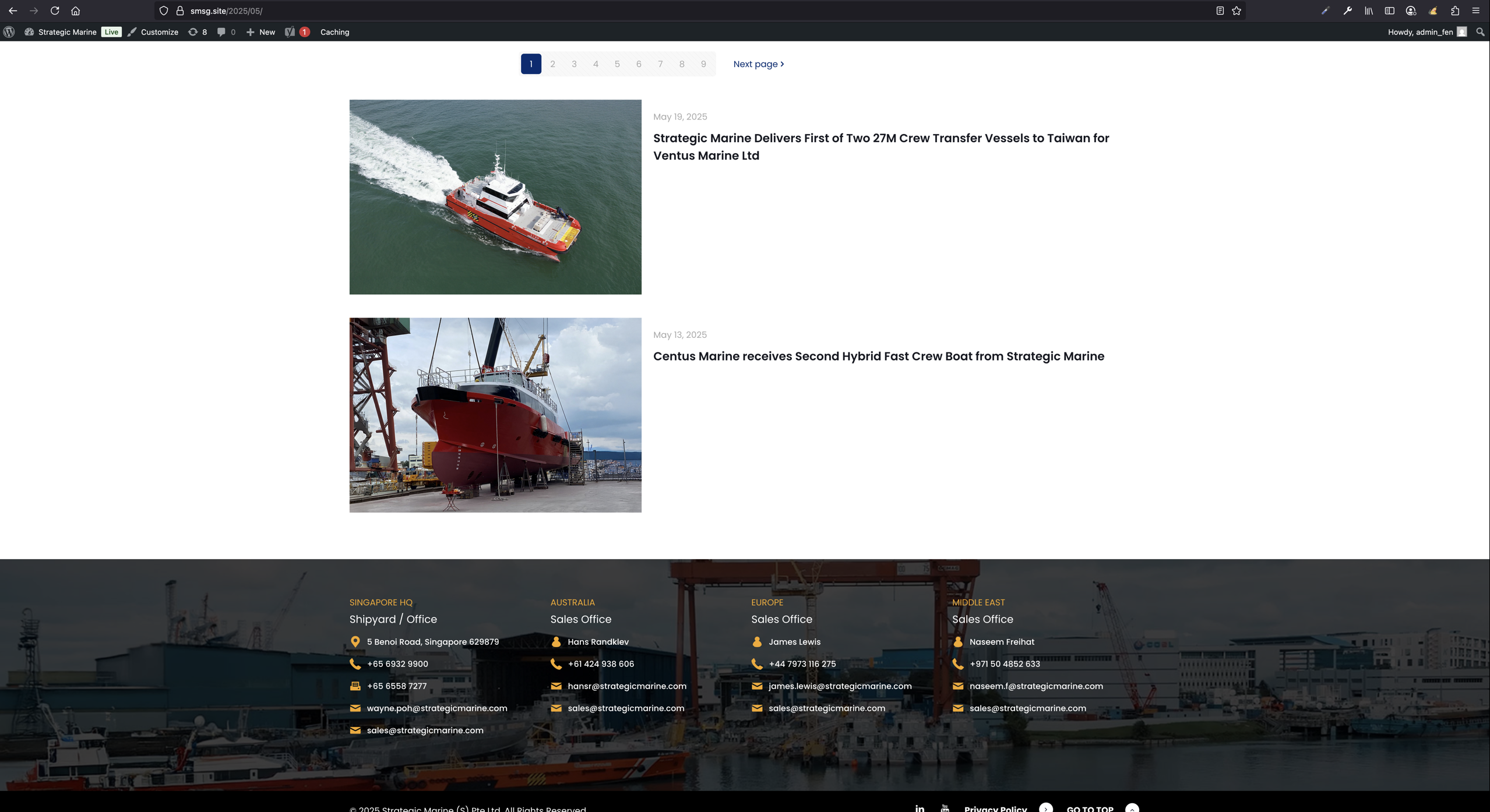Open the Howdy, admin_fen account menu

pyautogui.click(x=1426, y=32)
